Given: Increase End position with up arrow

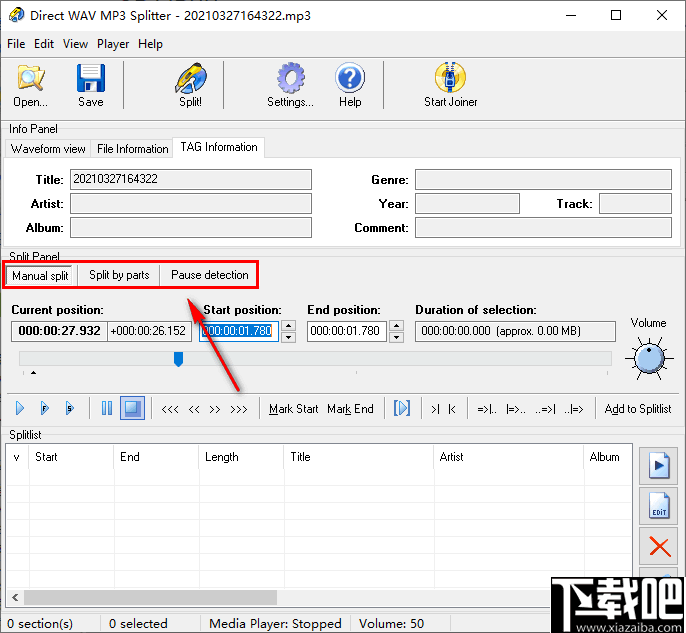Looking at the screenshot, I should (x=396, y=326).
